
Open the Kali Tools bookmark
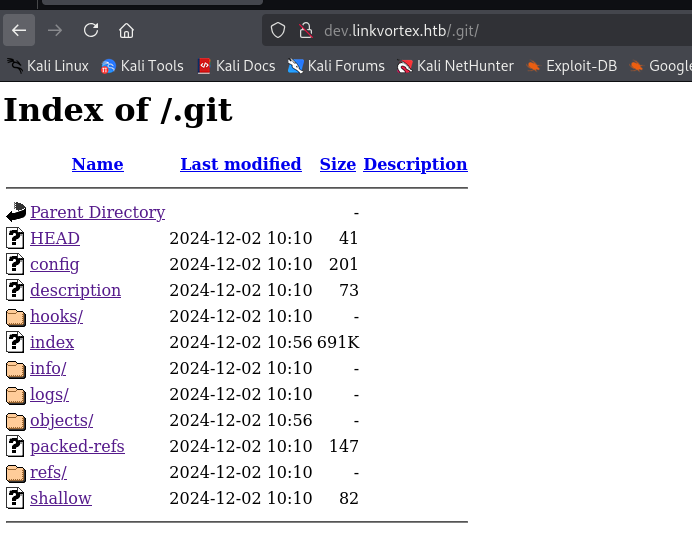pyautogui.click(x=142, y=66)
